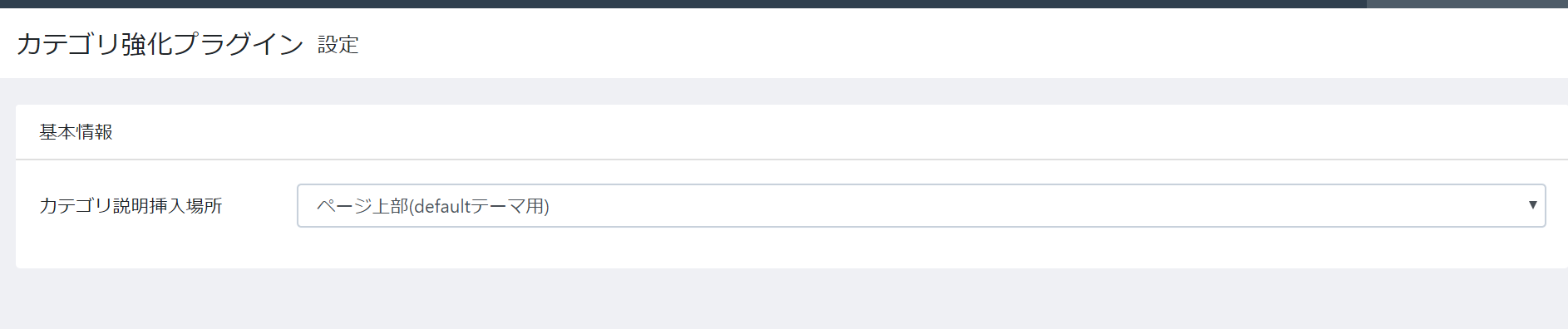Click the カテゴリ説明挿入場所 field label

[x=131, y=206]
